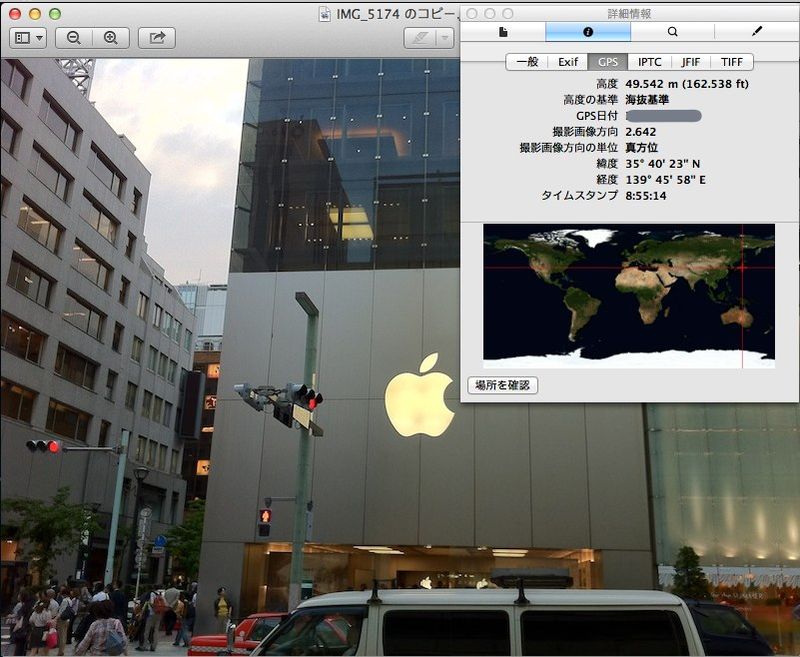Click the image direction value 2.642
Viewport: 800px width, 657px height.
click(x=641, y=132)
